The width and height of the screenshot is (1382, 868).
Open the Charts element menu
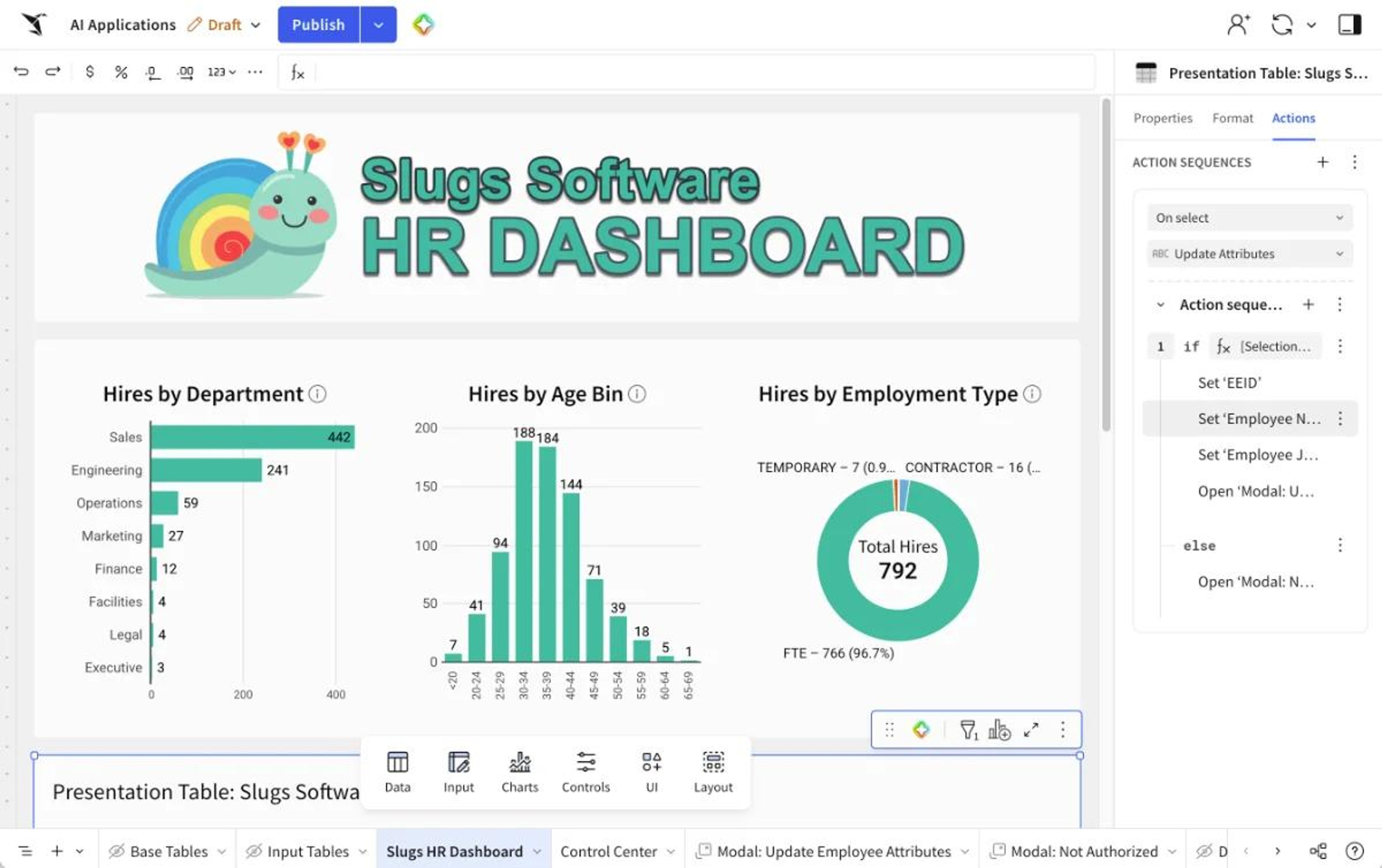519,772
